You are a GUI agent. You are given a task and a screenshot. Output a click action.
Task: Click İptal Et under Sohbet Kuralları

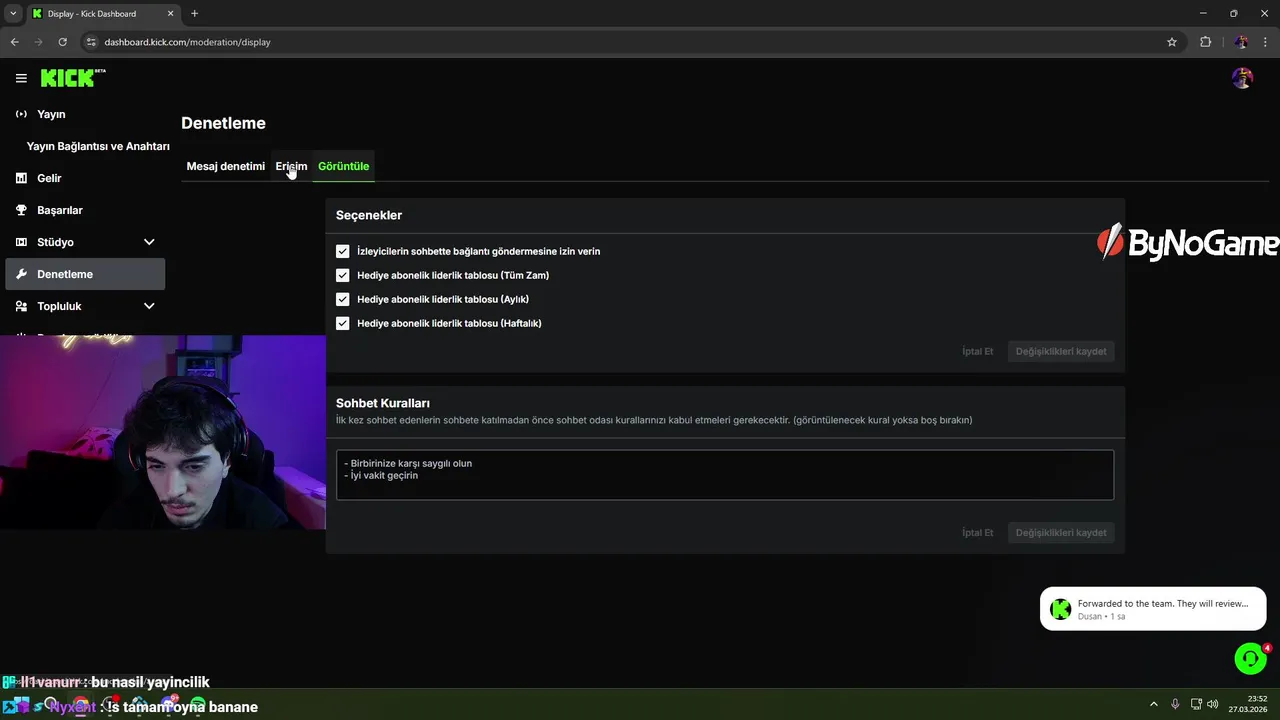tap(977, 532)
